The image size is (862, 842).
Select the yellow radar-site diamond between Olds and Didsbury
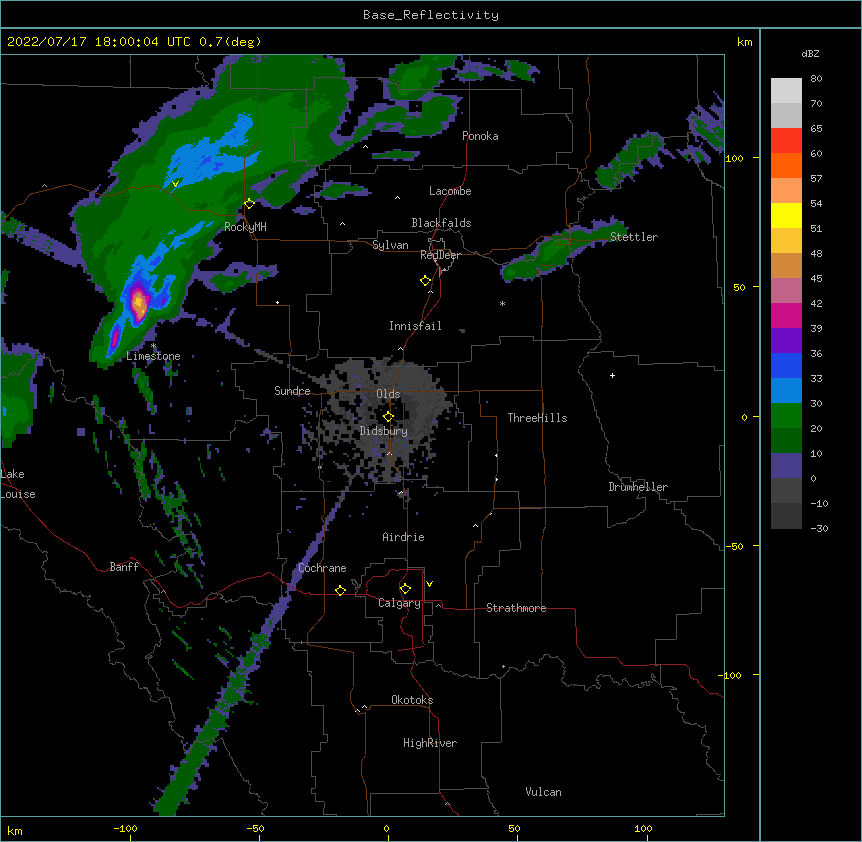point(388,417)
